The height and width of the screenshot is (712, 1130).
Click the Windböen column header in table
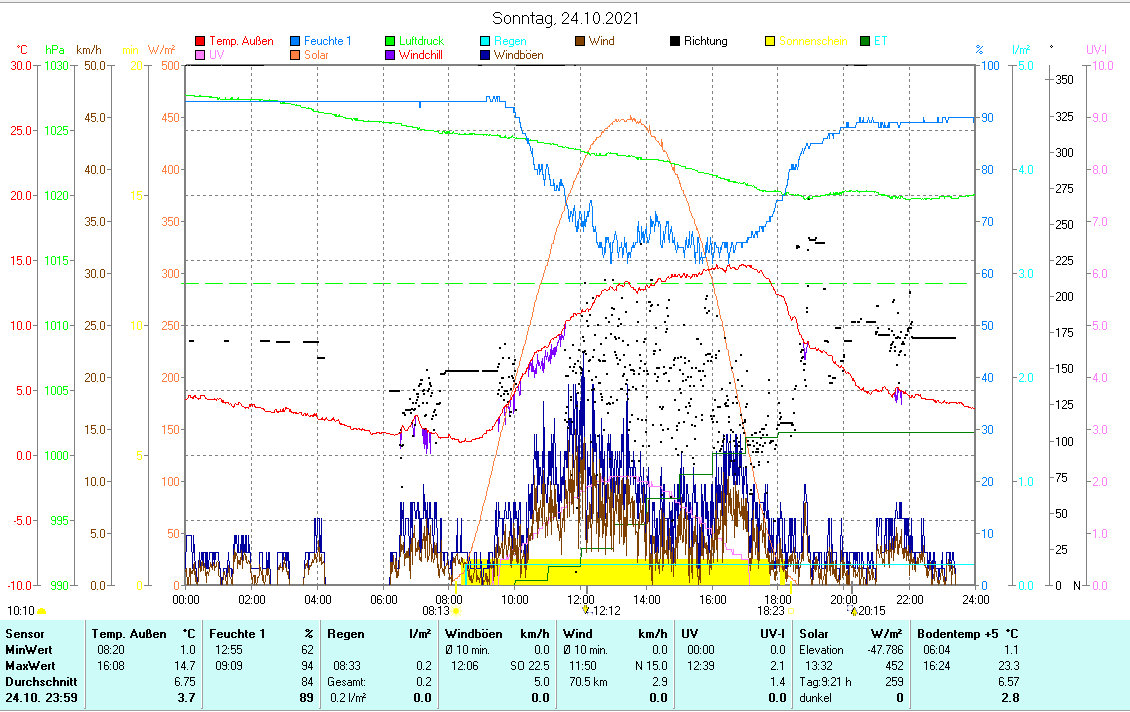(472, 633)
